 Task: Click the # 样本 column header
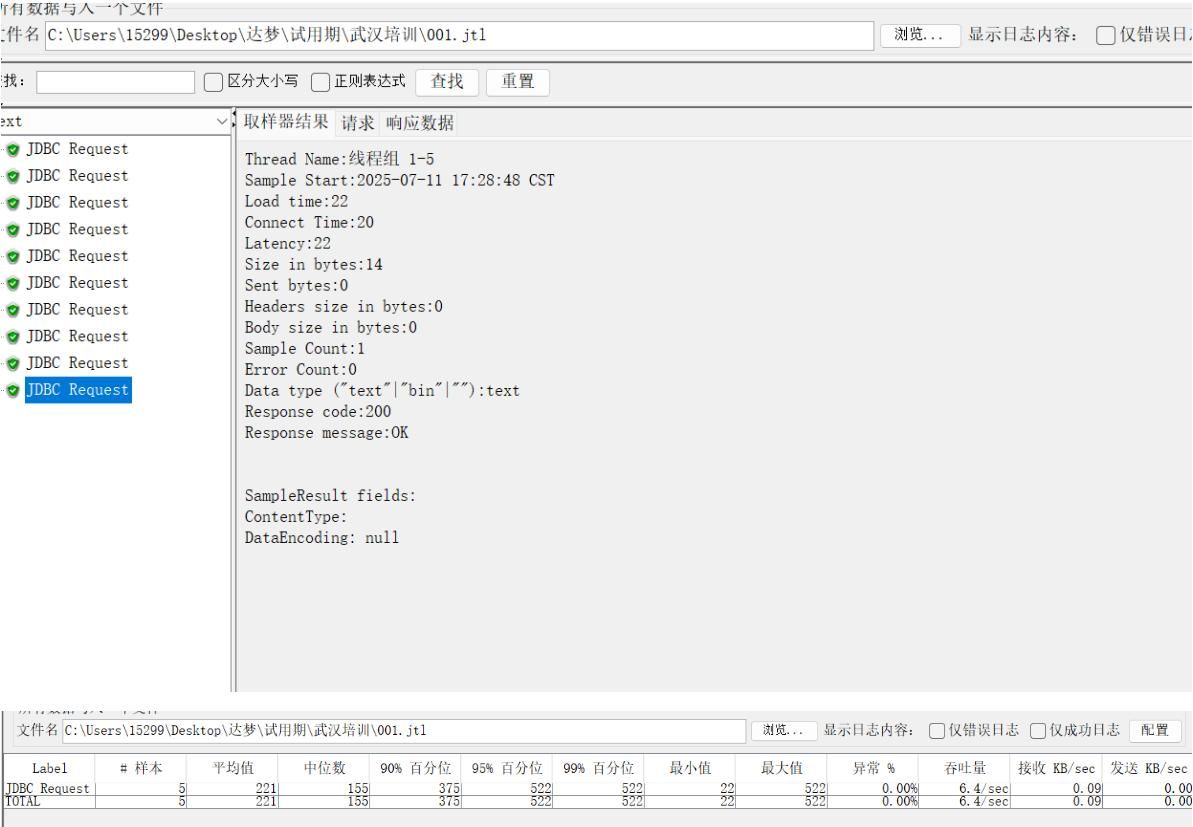click(x=141, y=768)
